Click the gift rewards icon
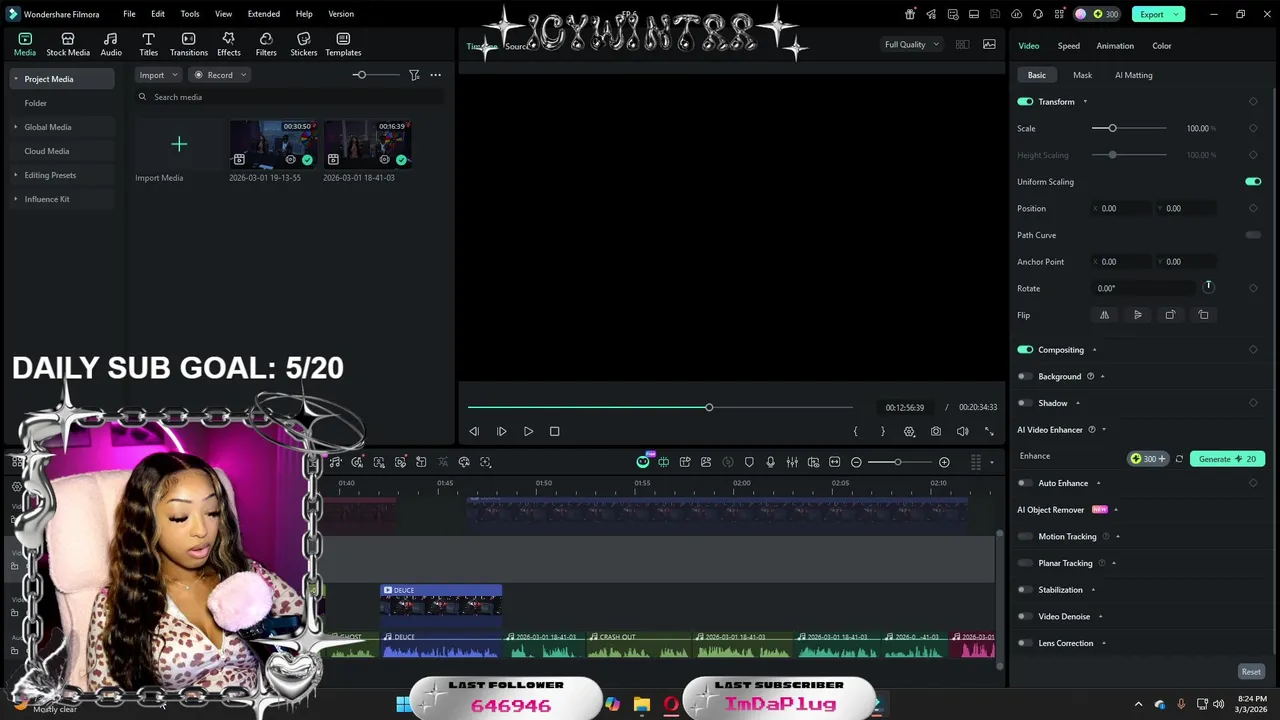Image resolution: width=1280 pixels, height=720 pixels. tap(910, 14)
